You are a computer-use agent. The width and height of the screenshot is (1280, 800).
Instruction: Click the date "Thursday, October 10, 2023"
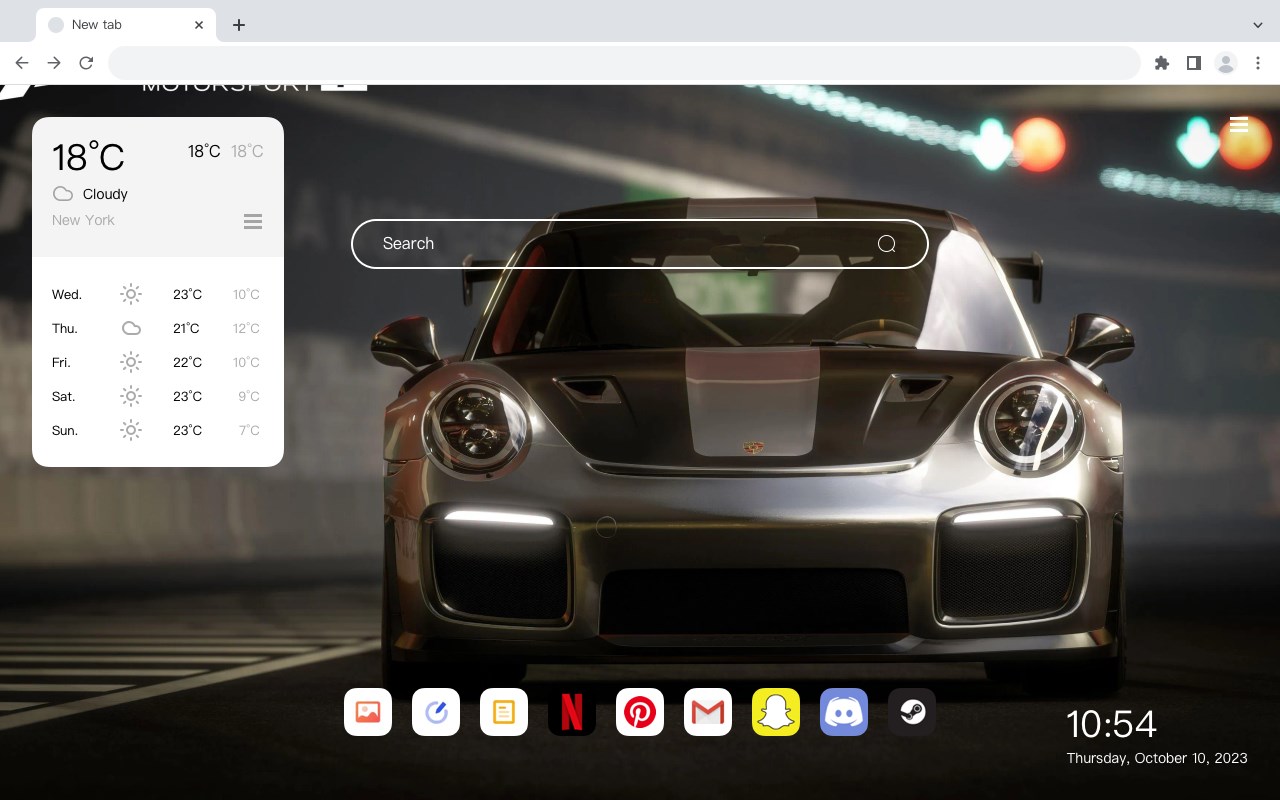[x=1157, y=758]
